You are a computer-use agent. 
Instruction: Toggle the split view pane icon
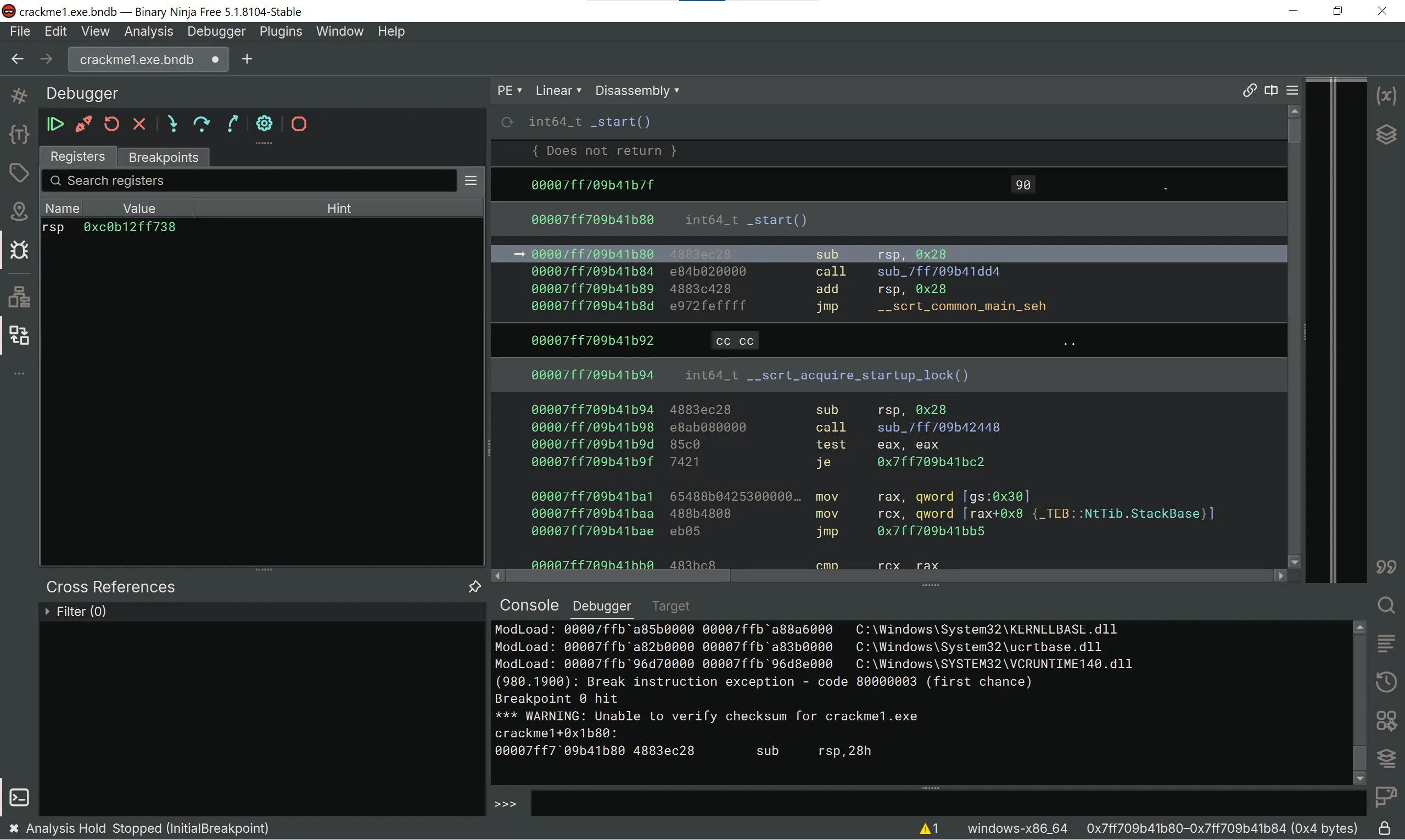click(1270, 91)
